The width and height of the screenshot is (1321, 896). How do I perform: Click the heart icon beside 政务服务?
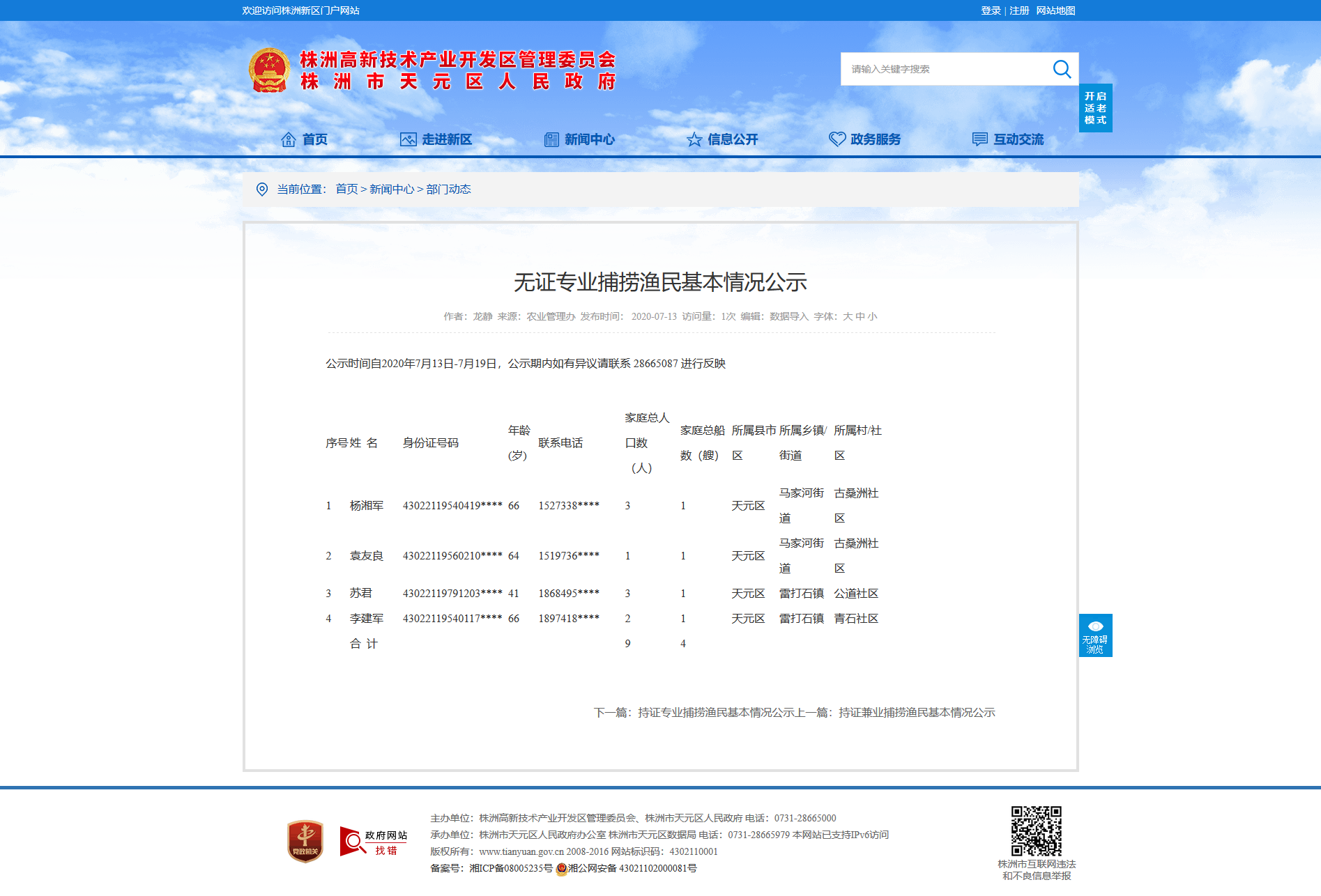pyautogui.click(x=837, y=139)
